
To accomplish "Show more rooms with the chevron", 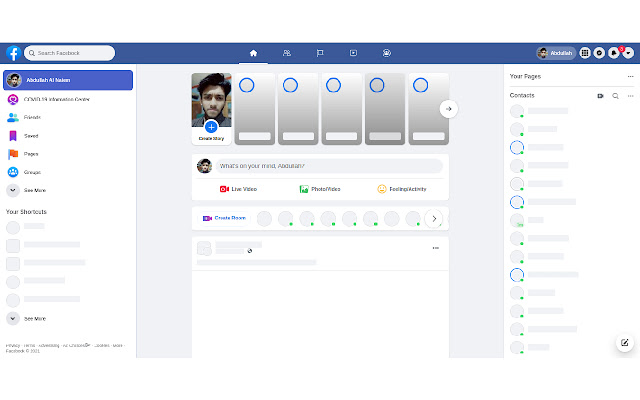I will click(x=434, y=219).
